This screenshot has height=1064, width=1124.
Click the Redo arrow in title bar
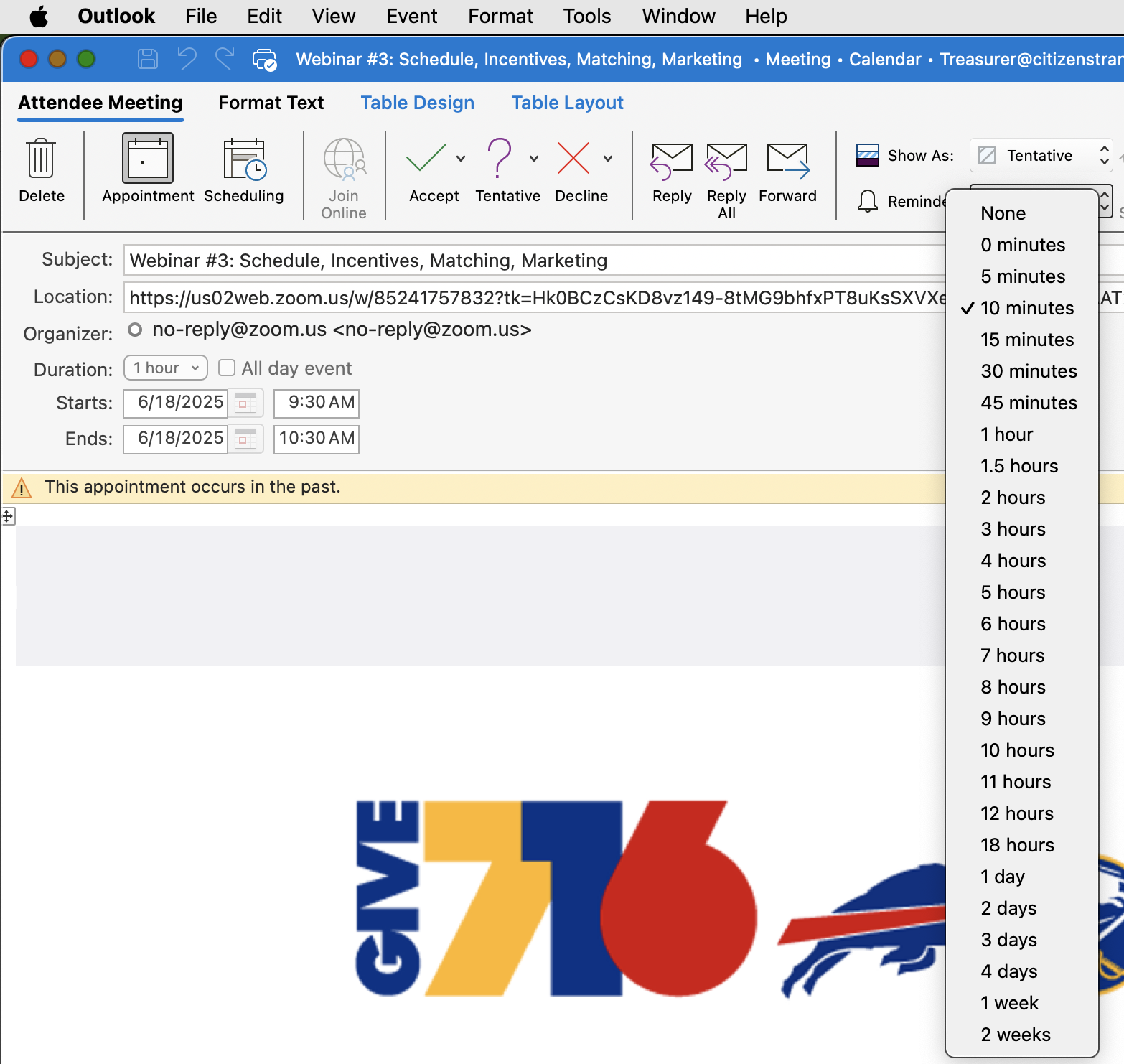[x=225, y=59]
